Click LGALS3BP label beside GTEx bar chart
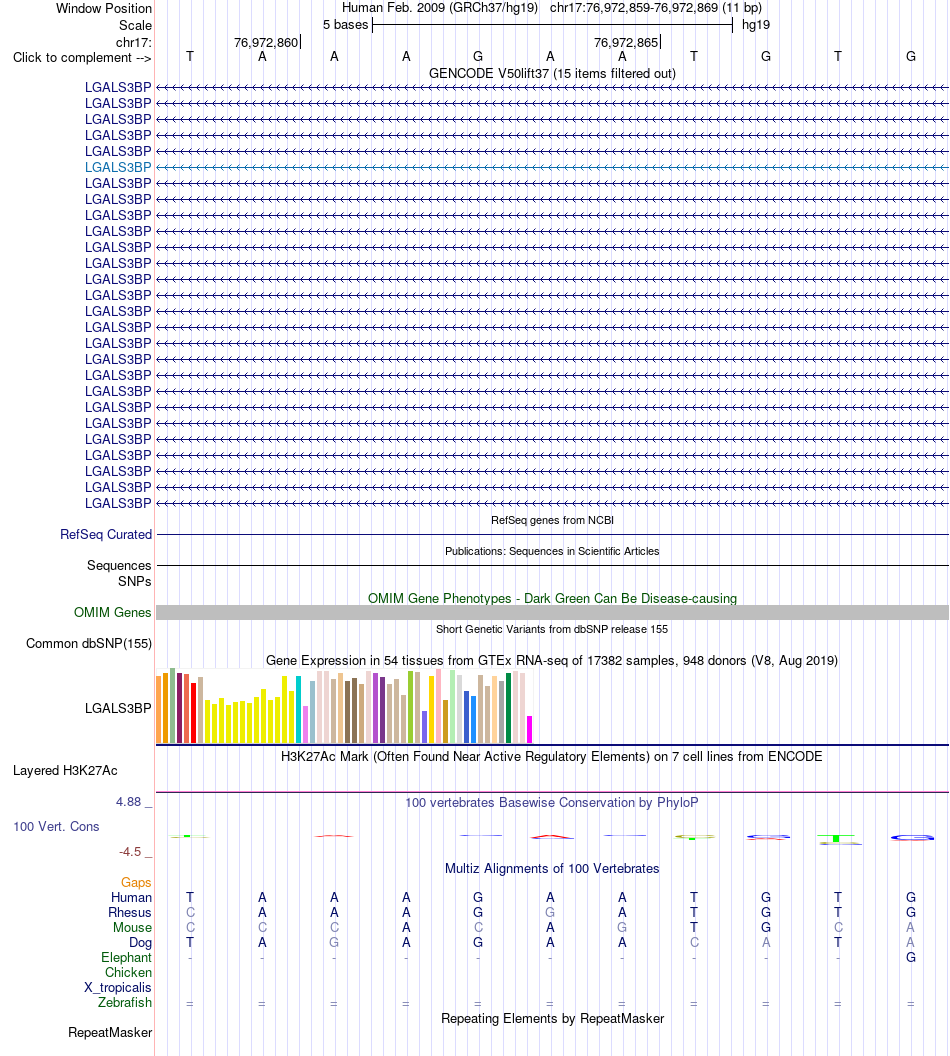 (x=118, y=708)
